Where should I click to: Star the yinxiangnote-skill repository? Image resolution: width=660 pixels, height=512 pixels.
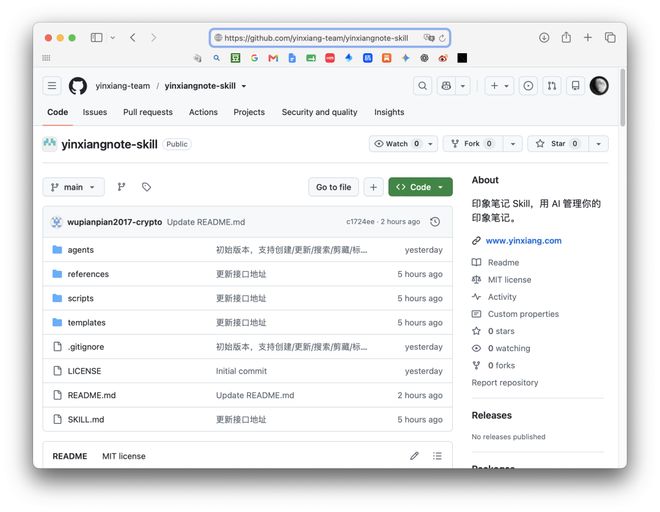(x=558, y=144)
